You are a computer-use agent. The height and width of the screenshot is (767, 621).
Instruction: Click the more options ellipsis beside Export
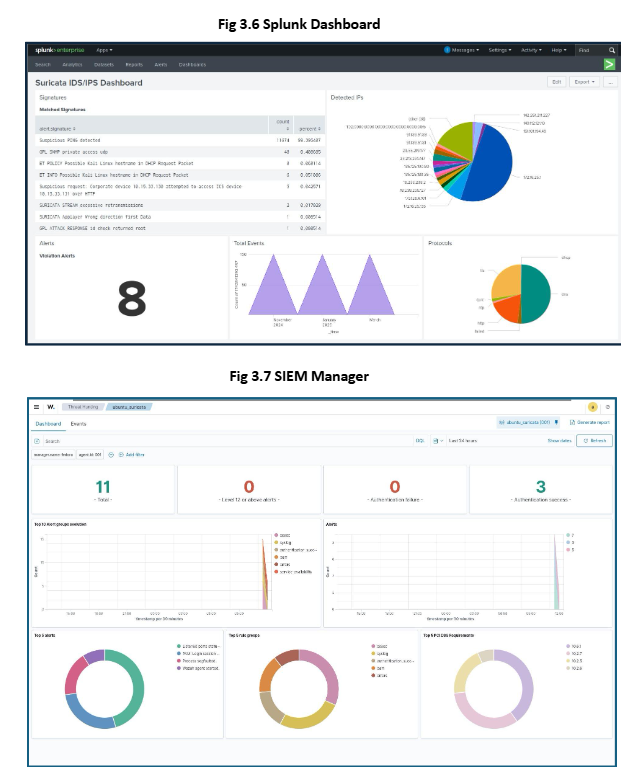point(610,82)
